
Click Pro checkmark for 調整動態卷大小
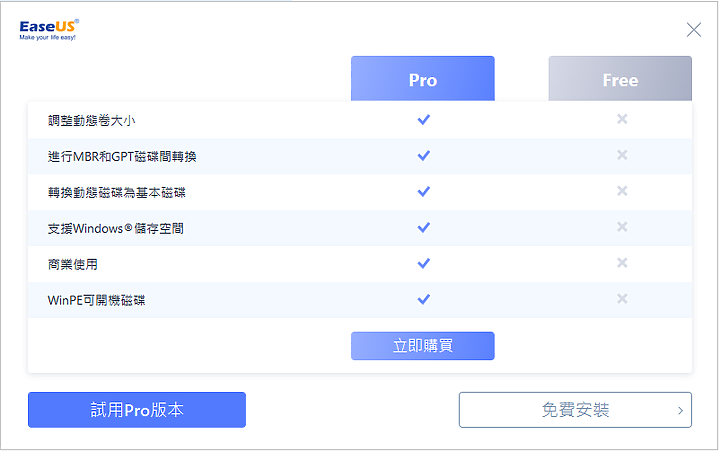(x=423, y=119)
